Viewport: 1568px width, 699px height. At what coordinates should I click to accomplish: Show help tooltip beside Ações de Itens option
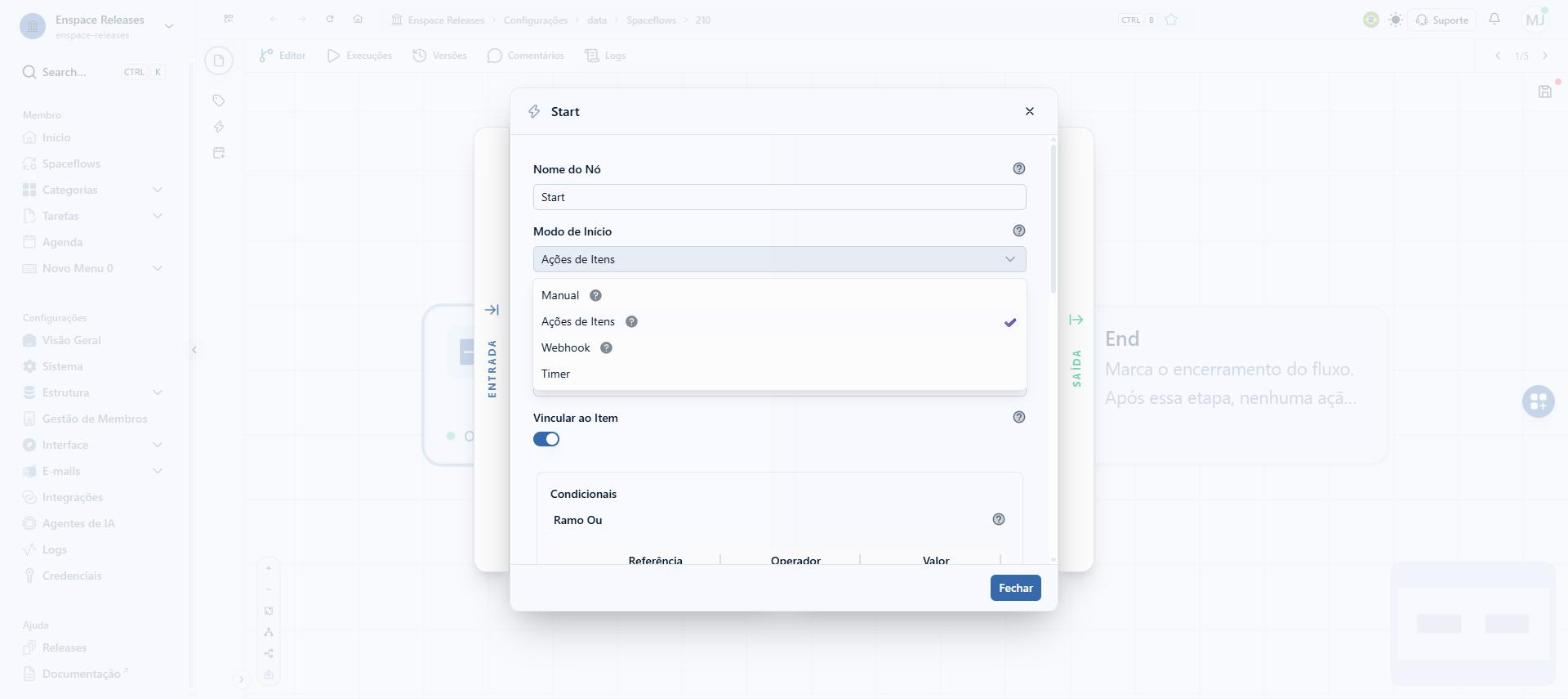pos(632,322)
